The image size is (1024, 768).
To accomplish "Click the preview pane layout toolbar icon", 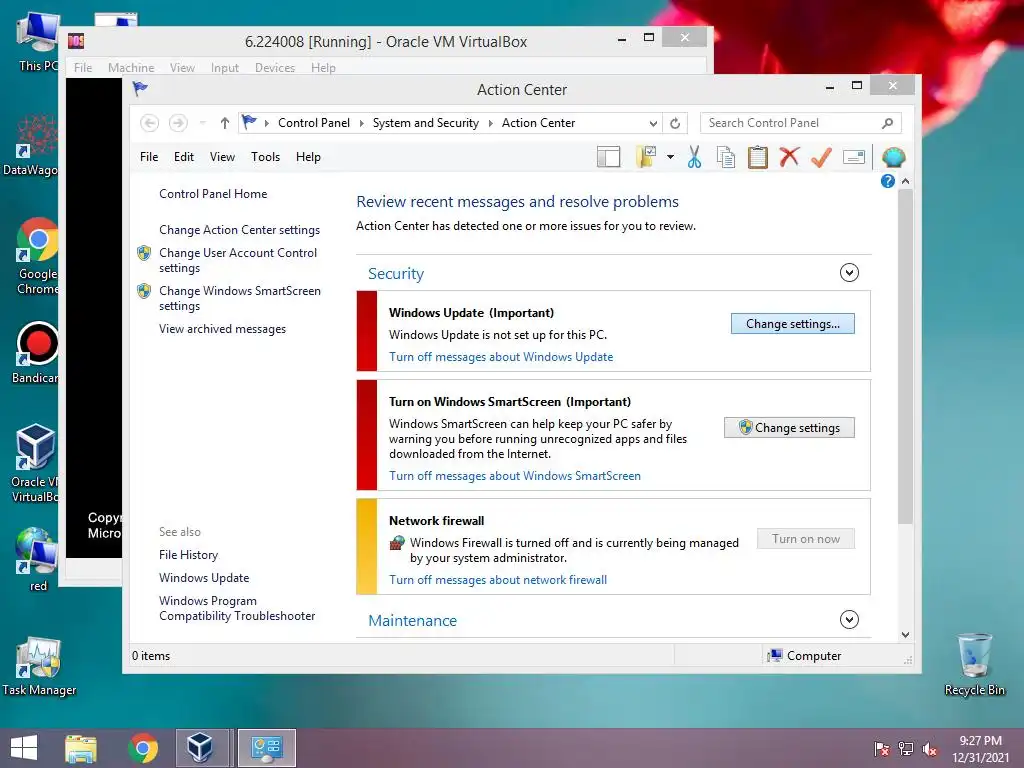I will tap(609, 157).
